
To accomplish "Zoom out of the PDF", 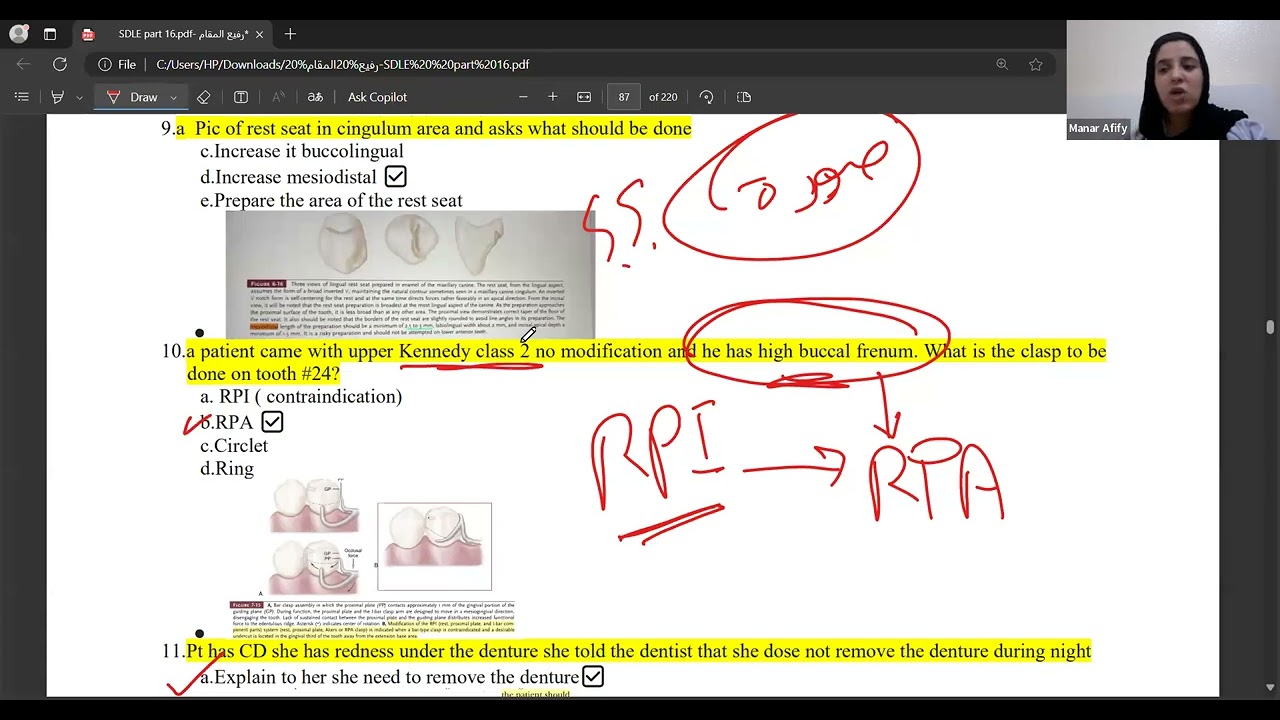I will pyautogui.click(x=522, y=97).
